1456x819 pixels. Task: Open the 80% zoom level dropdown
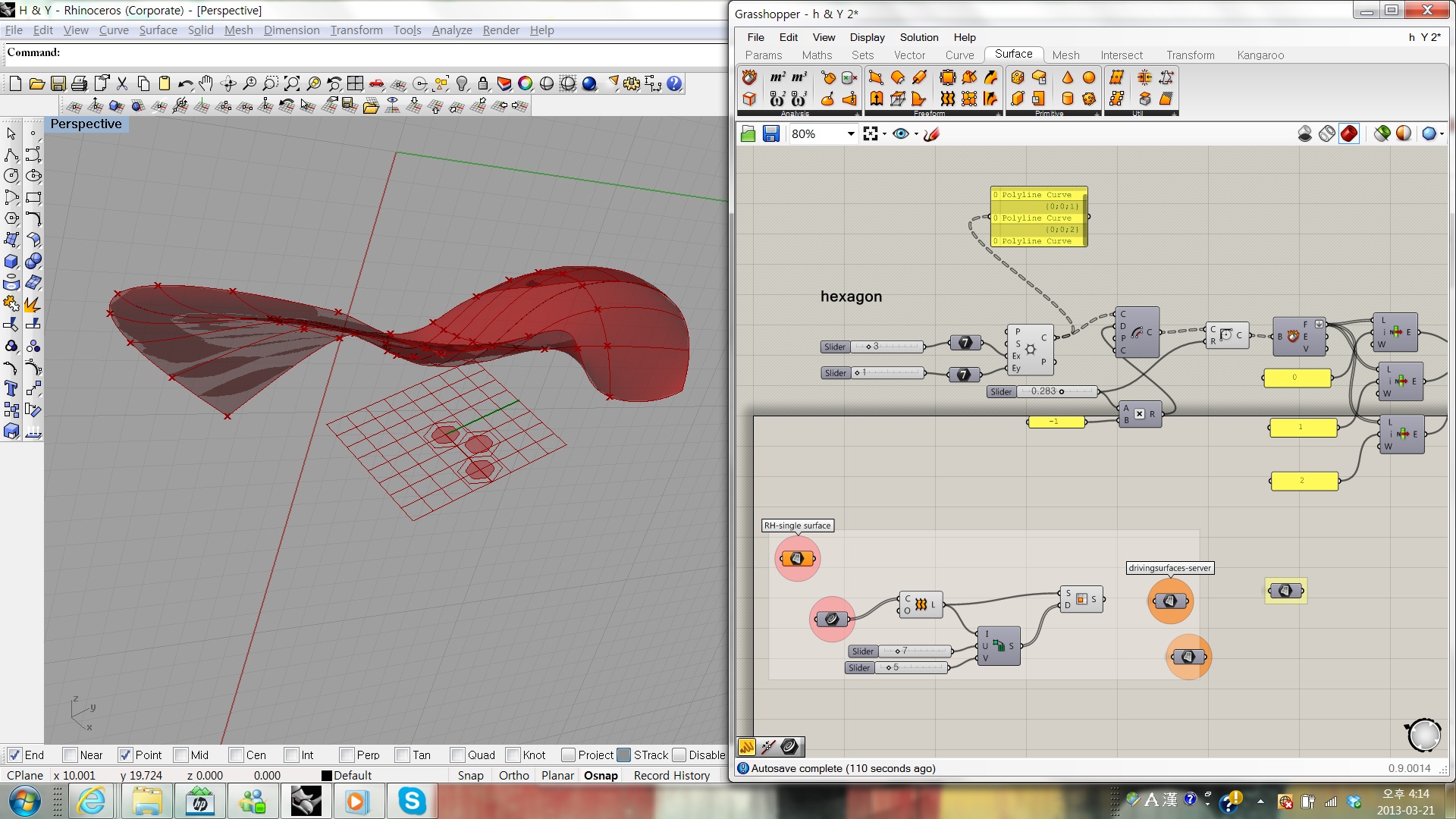click(x=851, y=133)
